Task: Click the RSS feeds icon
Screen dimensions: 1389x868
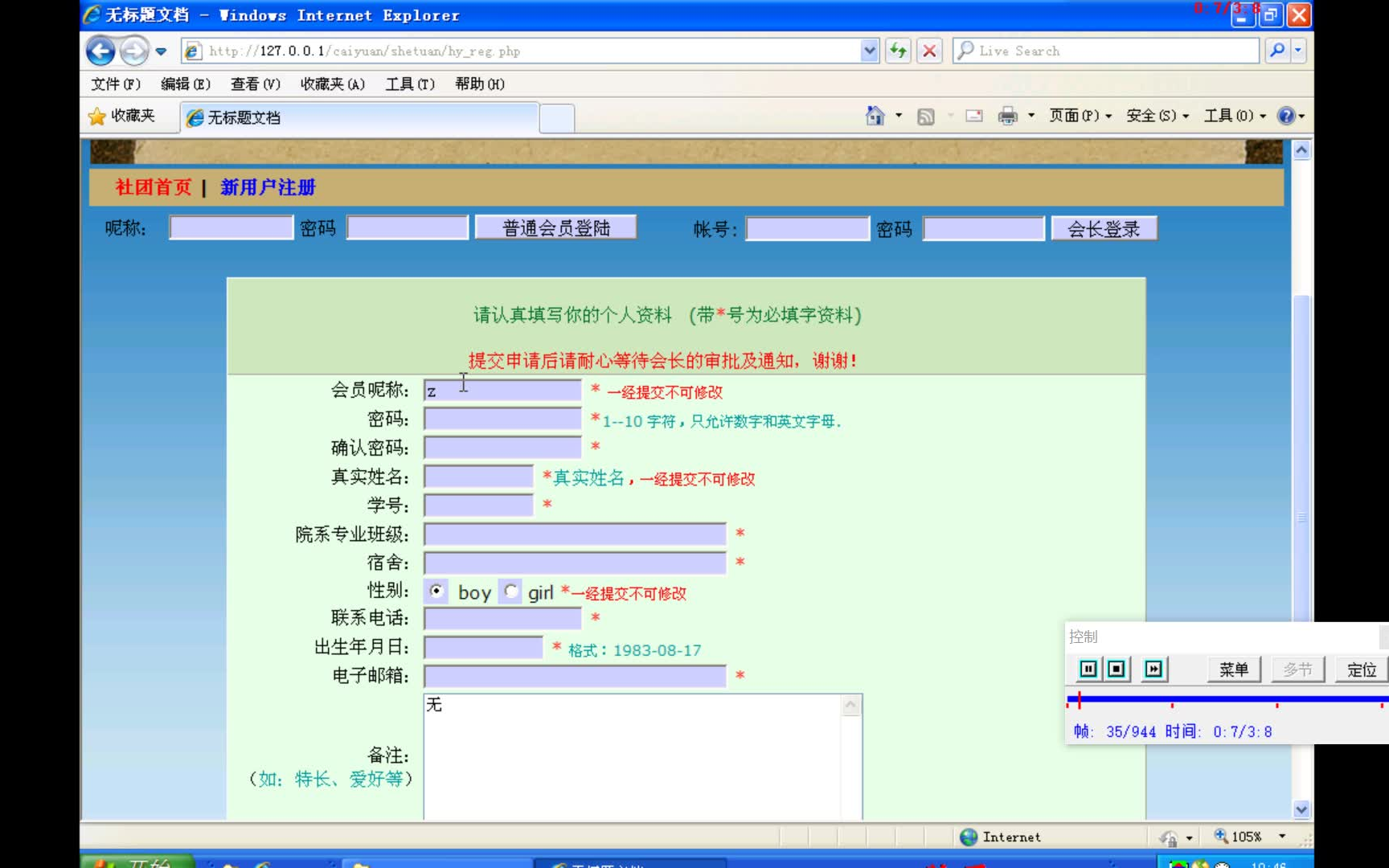Action: 926,116
